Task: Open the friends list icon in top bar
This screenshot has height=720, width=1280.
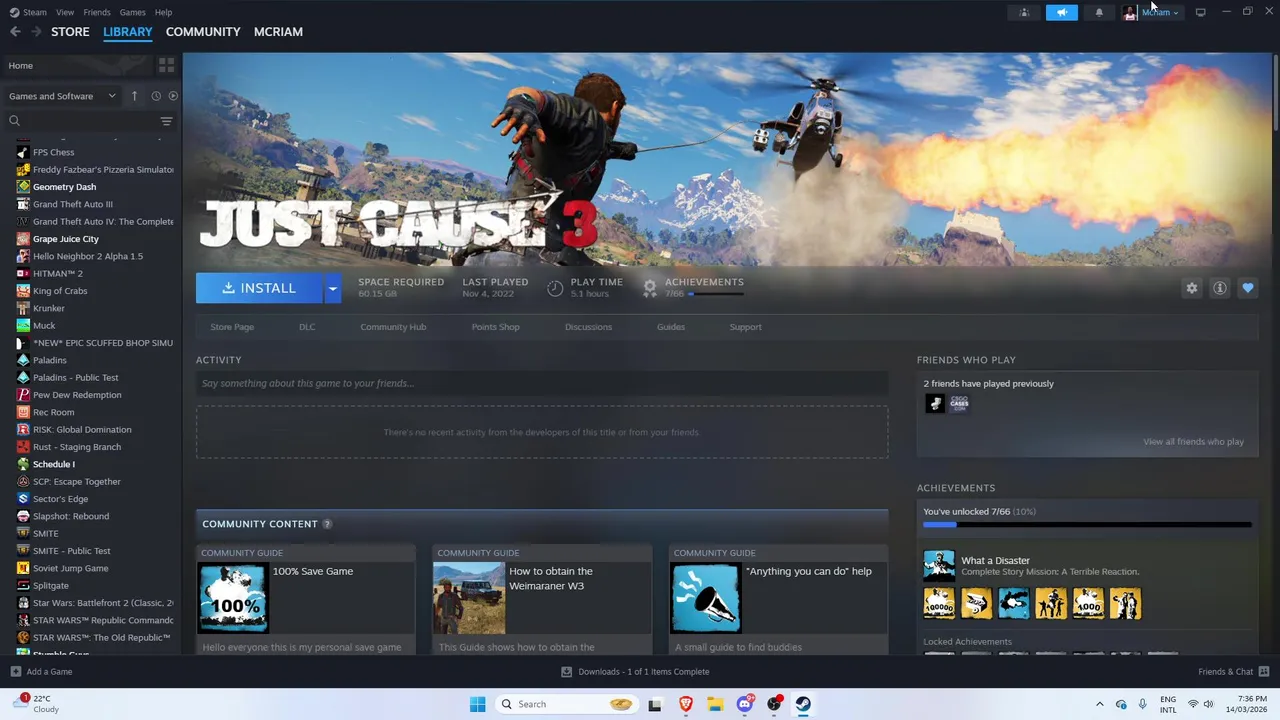Action: (x=1024, y=12)
